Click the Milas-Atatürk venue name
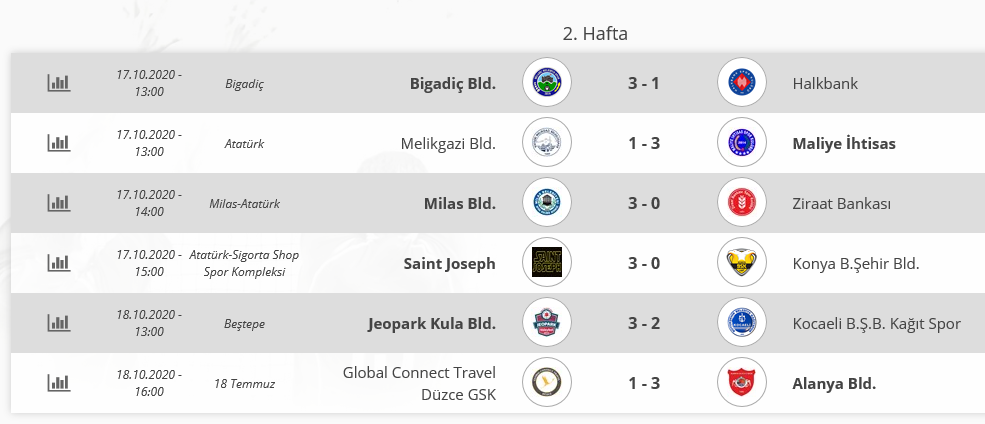This screenshot has height=424, width=985. 244,204
